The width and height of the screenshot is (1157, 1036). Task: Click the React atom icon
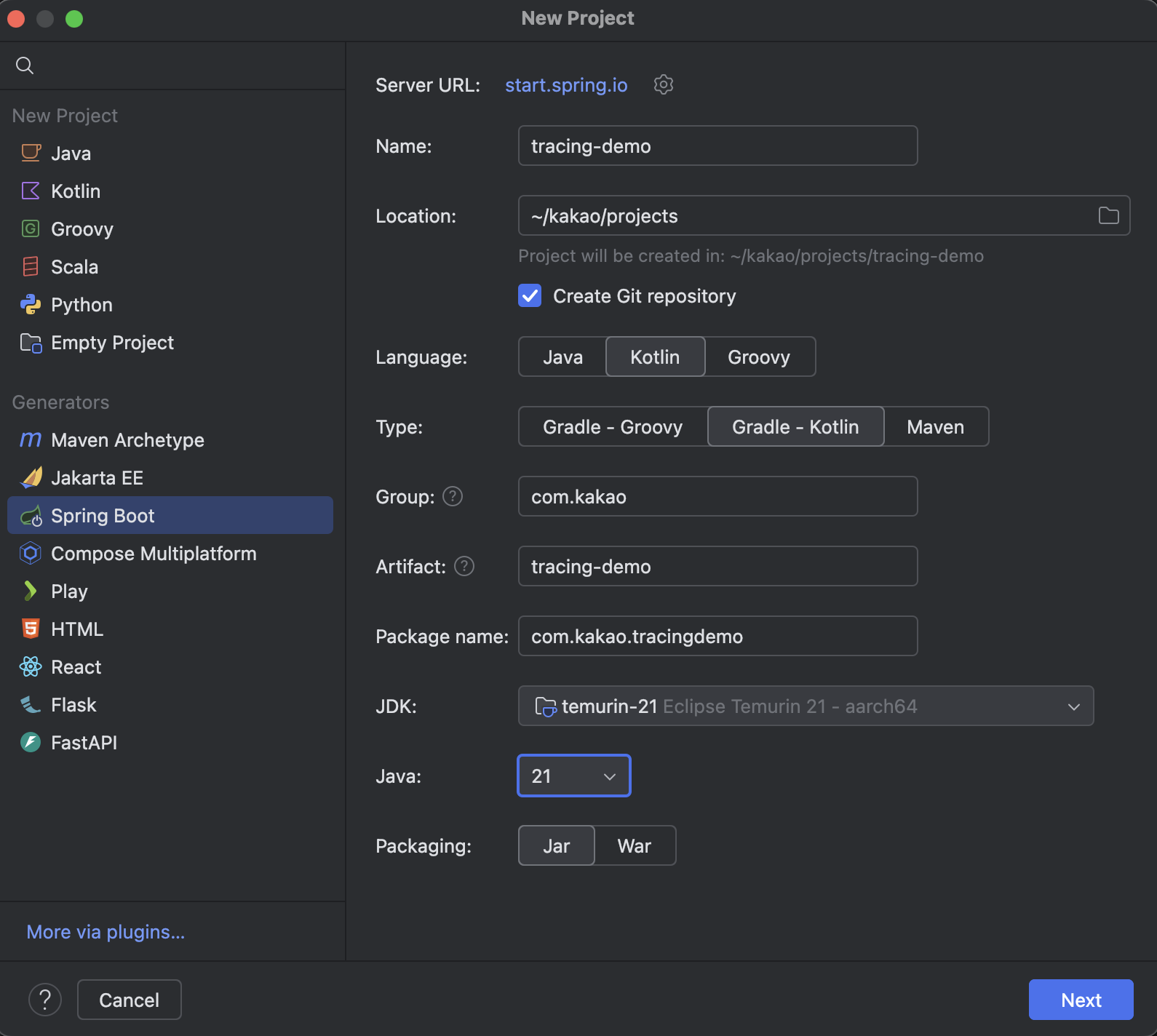point(31,666)
